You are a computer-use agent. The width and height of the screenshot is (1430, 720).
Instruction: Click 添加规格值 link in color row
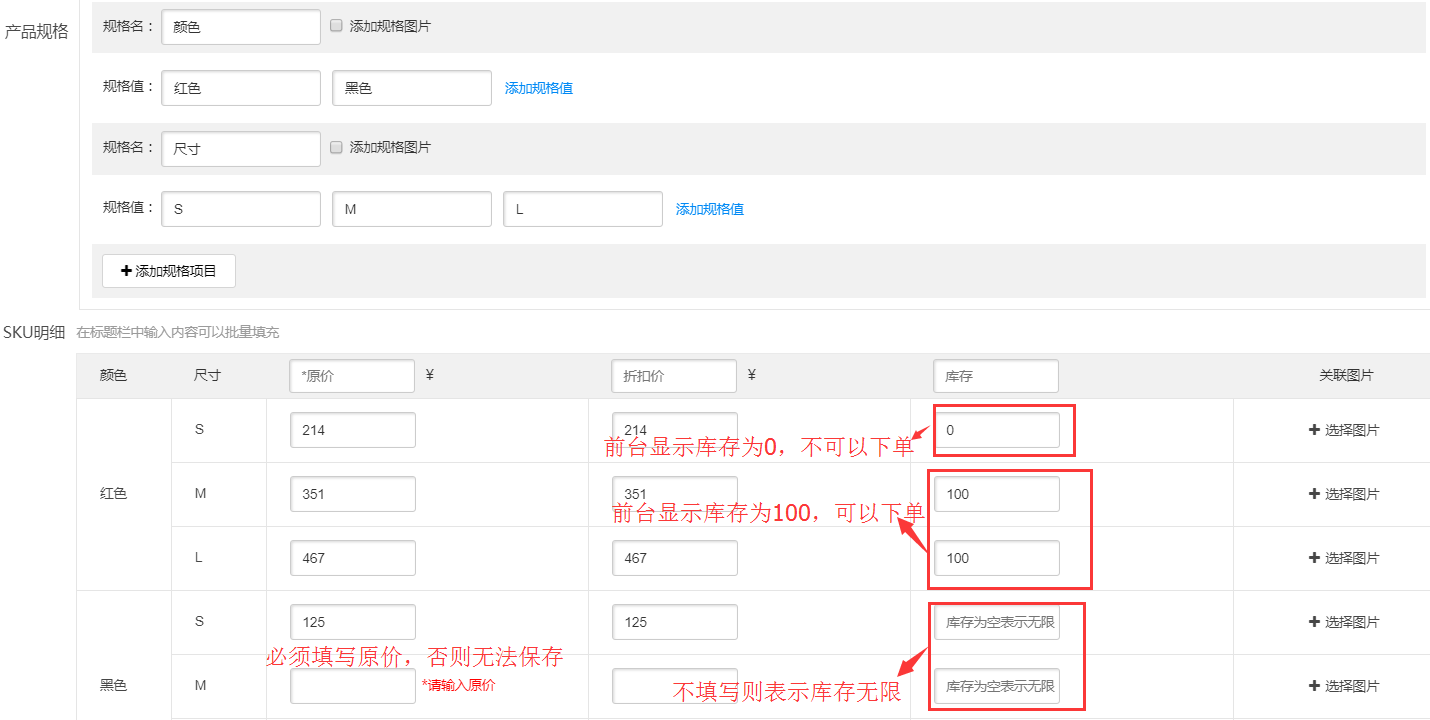point(538,88)
